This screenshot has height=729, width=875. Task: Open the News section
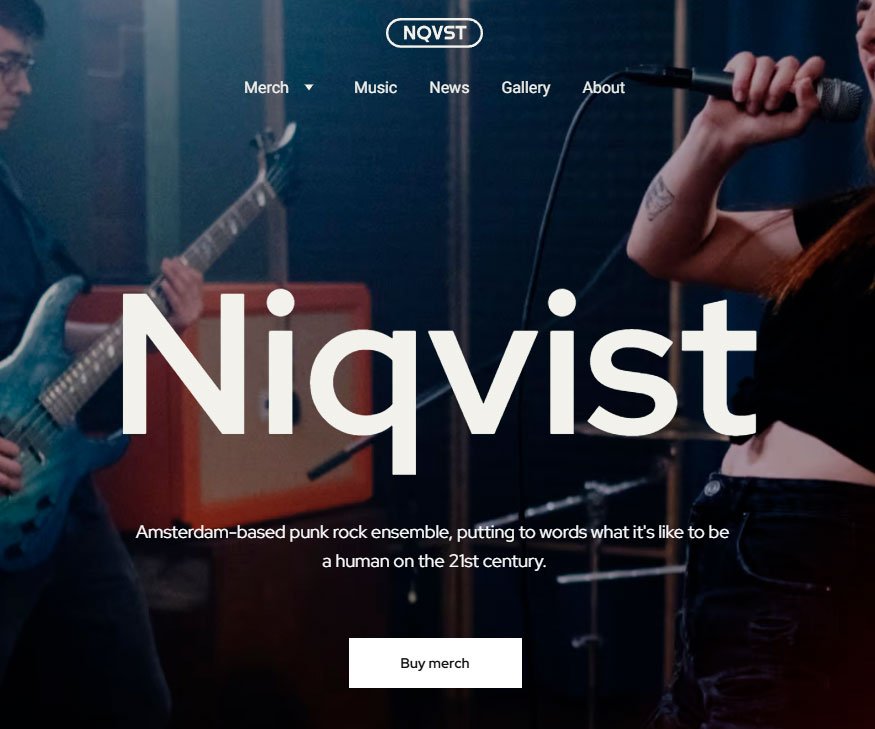(x=449, y=88)
